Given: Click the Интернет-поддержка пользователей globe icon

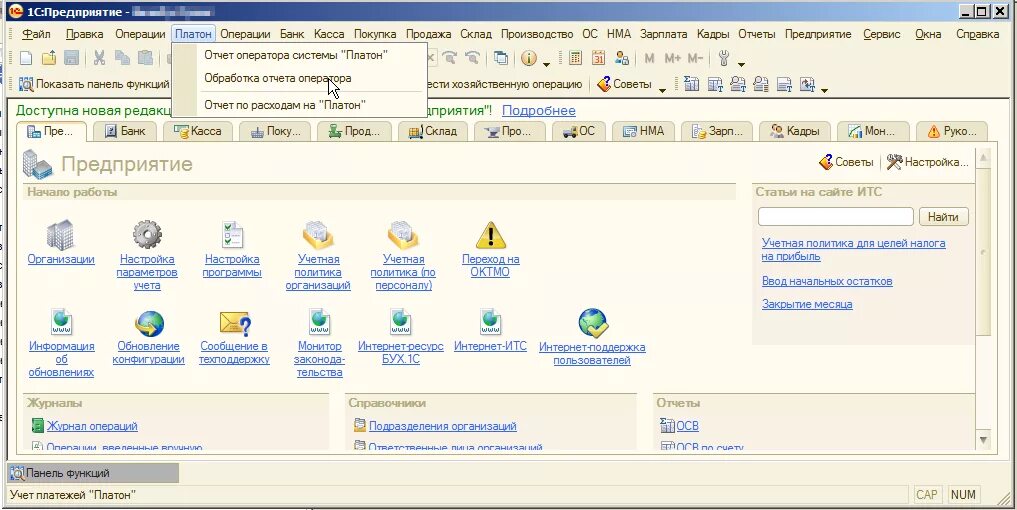Looking at the screenshot, I should pyautogui.click(x=592, y=323).
